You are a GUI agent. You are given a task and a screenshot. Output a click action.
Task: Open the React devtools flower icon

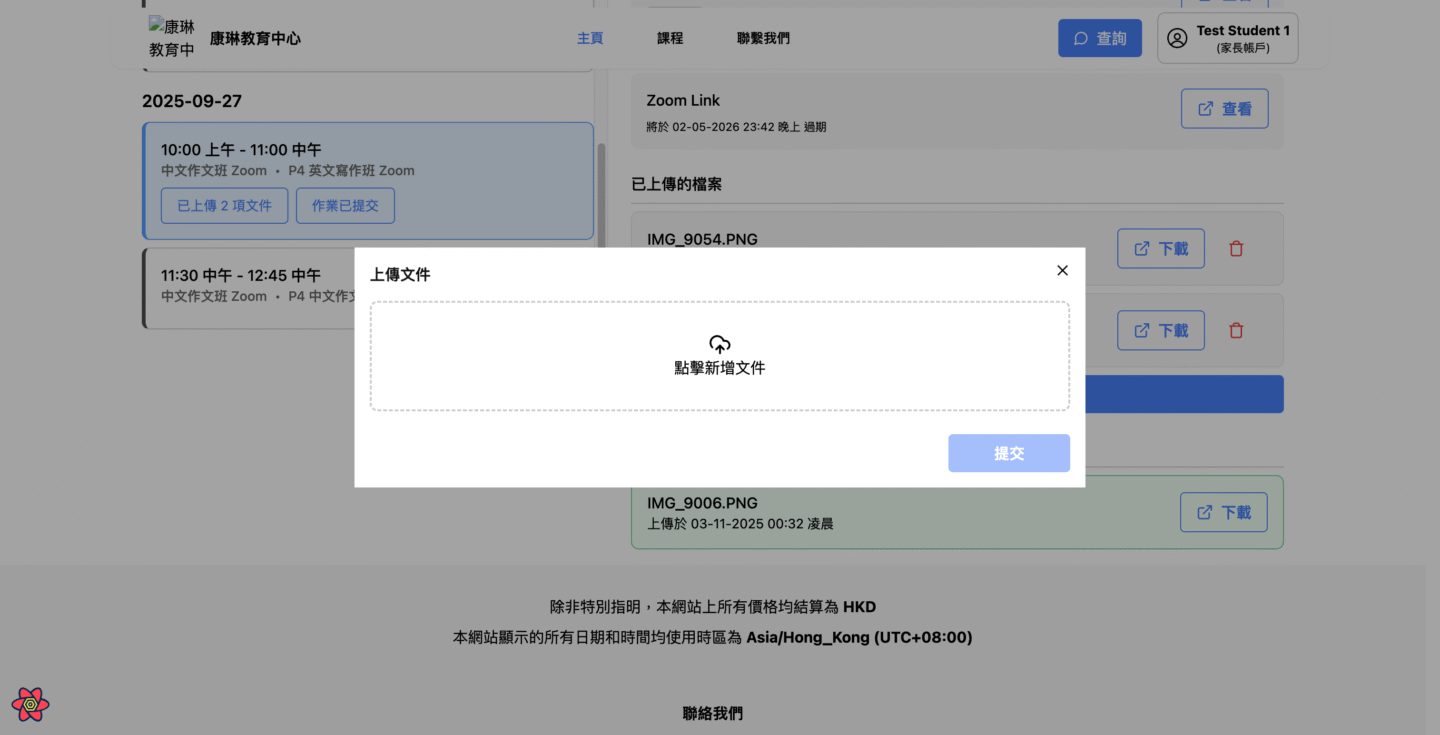click(31, 704)
